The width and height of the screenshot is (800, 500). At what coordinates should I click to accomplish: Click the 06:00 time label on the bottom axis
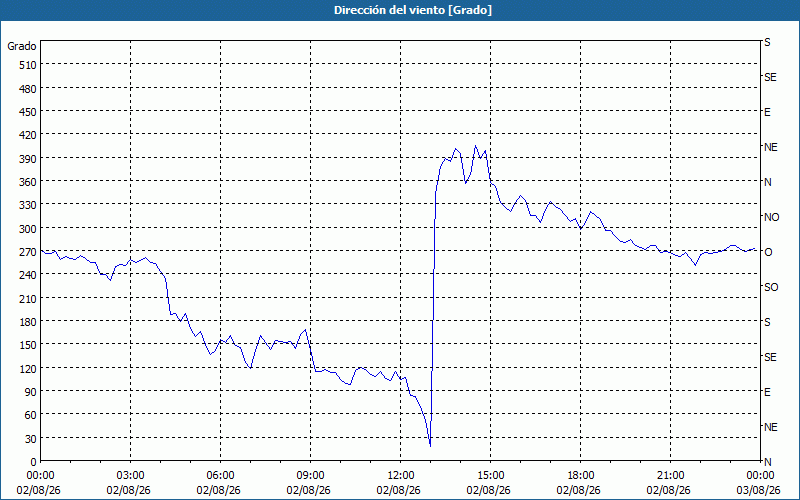tap(220, 476)
